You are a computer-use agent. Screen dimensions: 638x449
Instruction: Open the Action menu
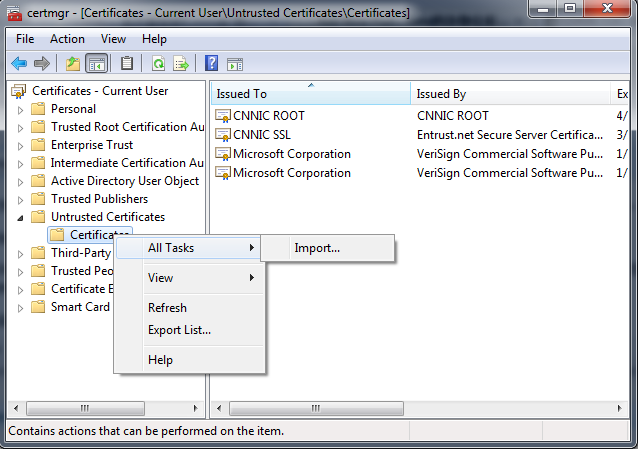(67, 39)
